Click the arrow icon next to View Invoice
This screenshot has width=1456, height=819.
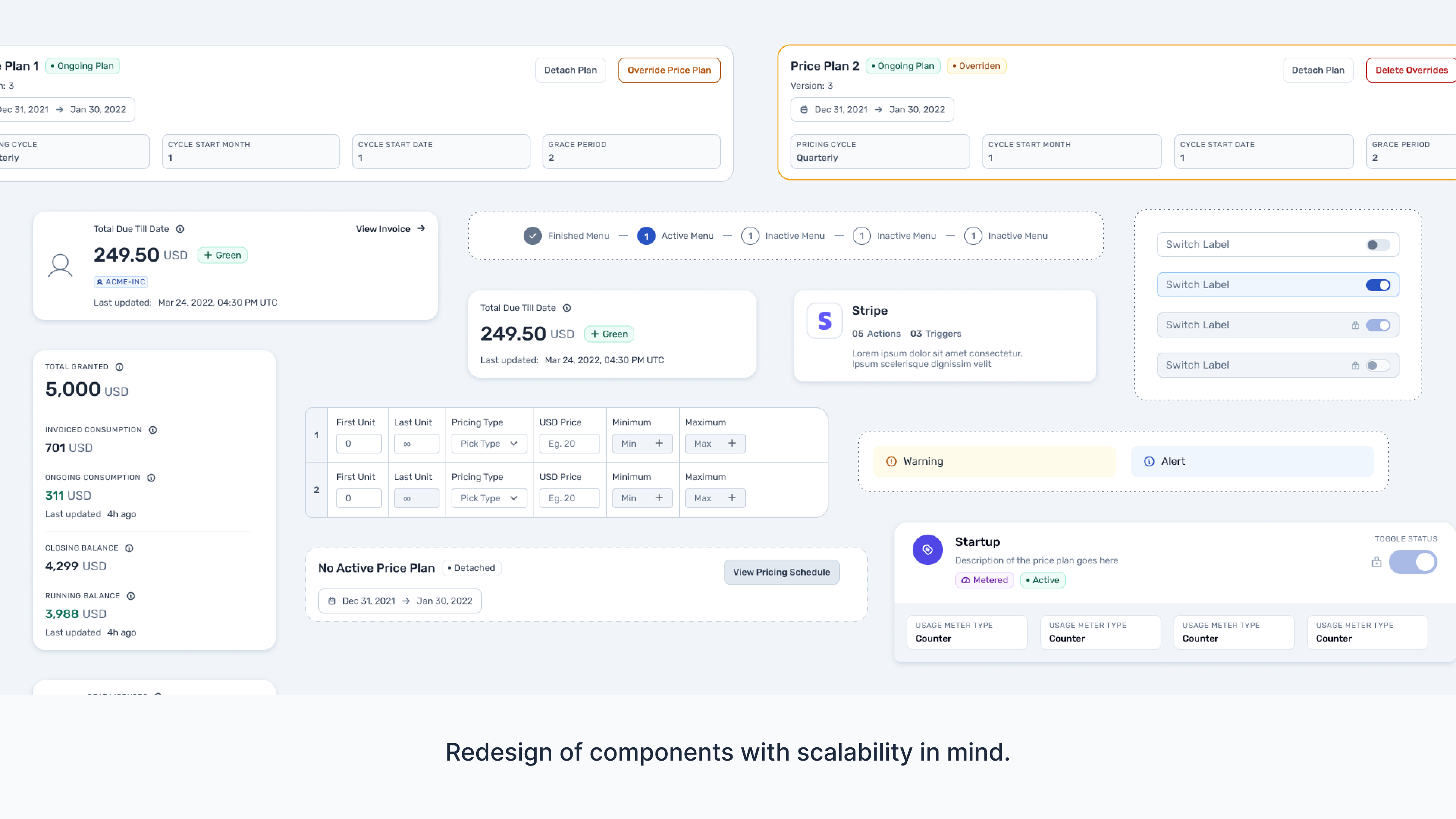[x=421, y=228]
